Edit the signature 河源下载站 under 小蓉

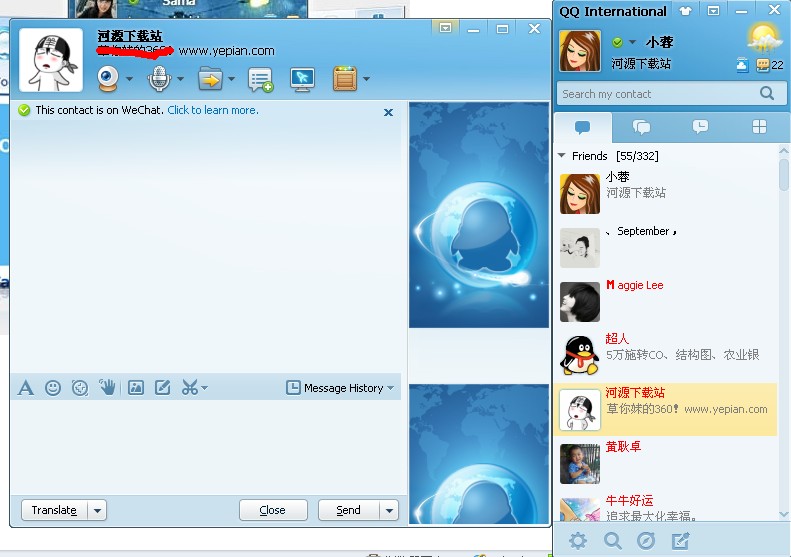point(641,64)
